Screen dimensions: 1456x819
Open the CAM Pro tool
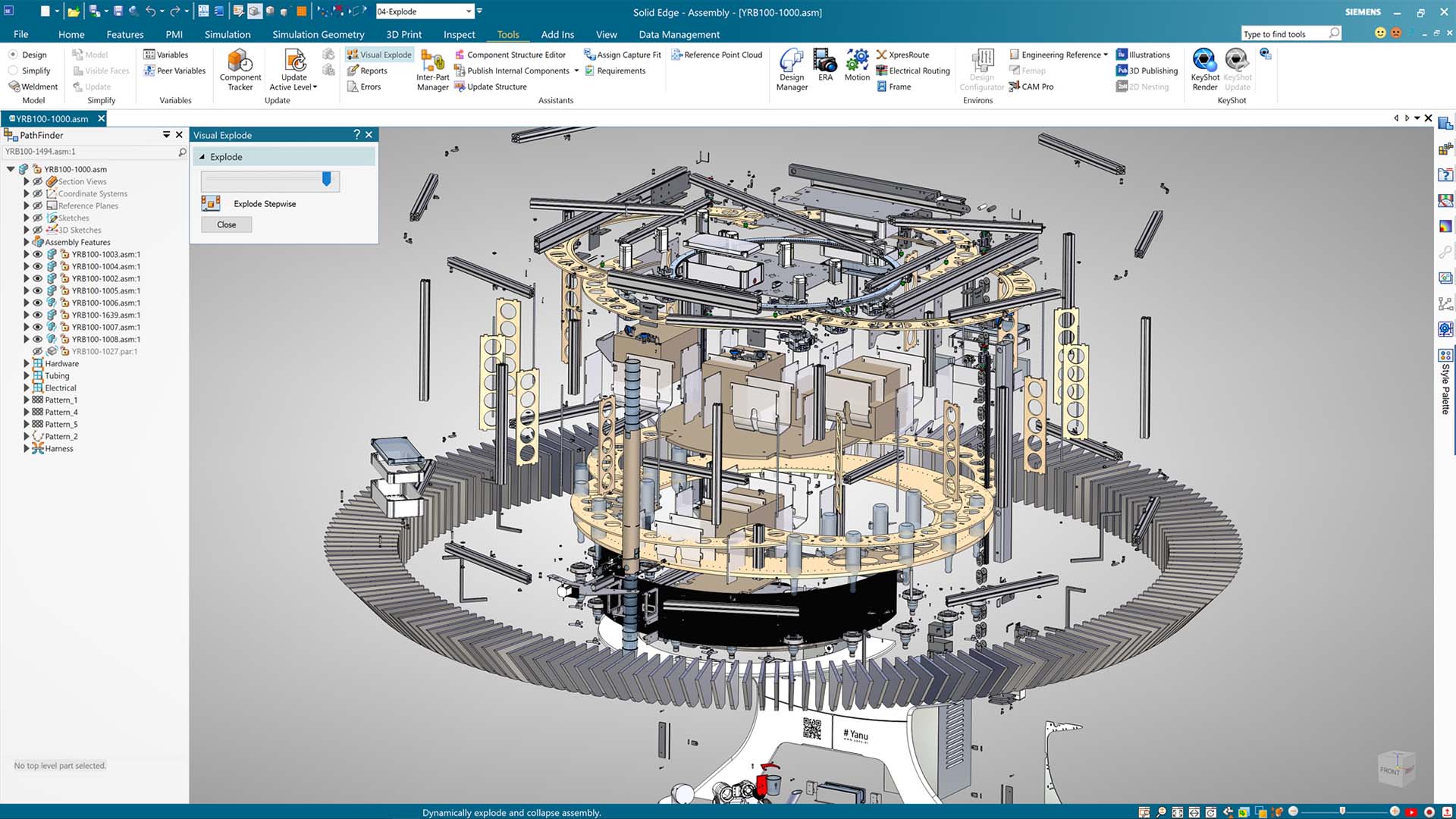[x=1035, y=86]
